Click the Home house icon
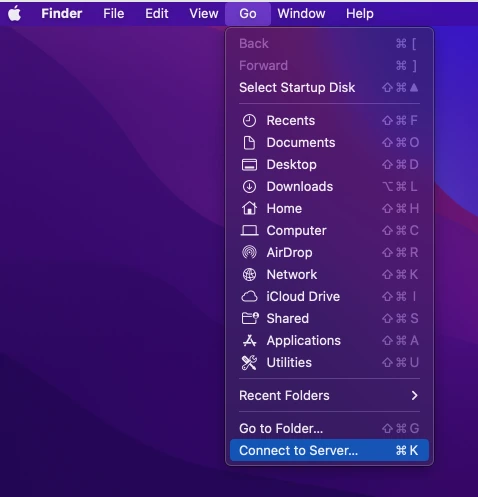 pos(249,208)
